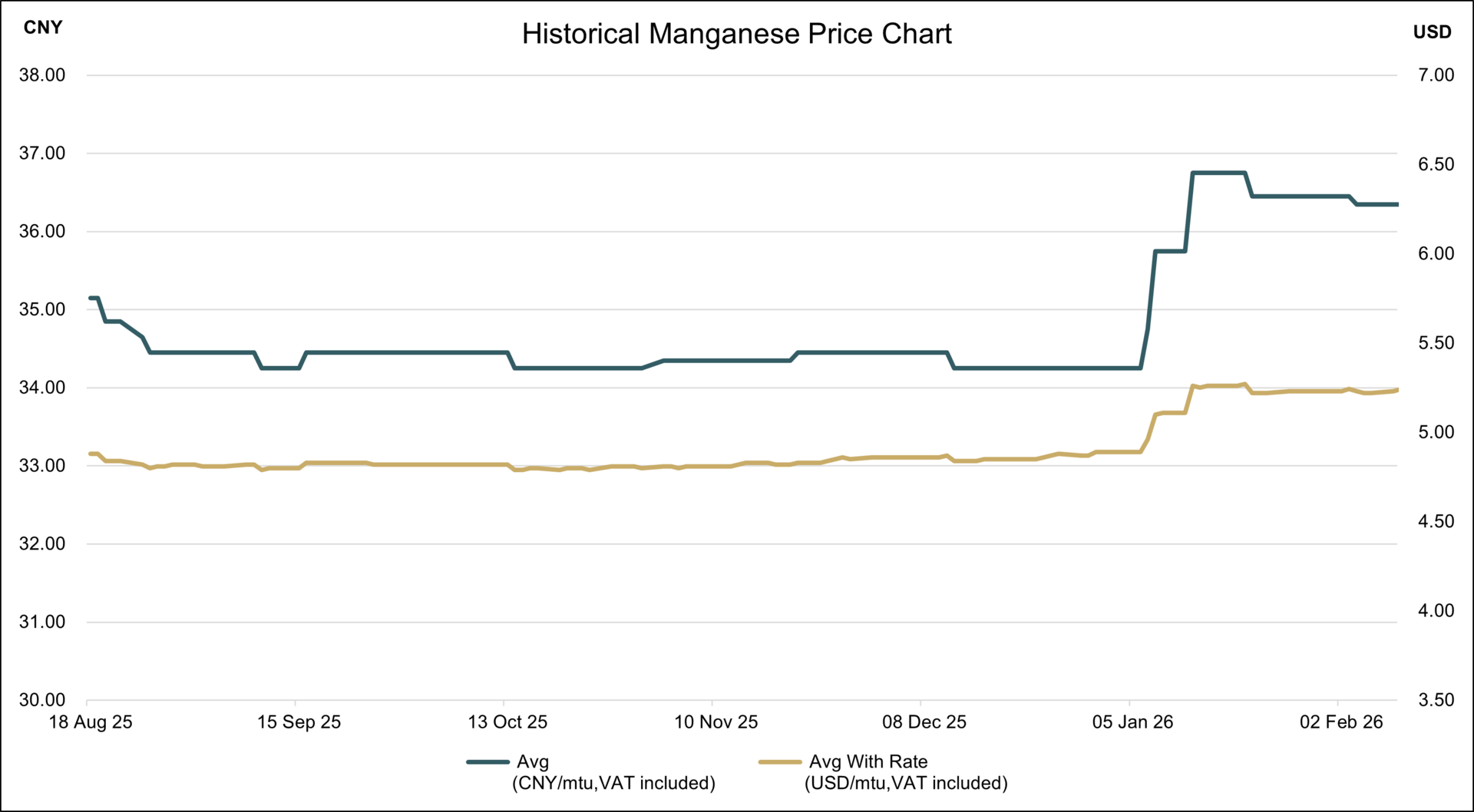Click the USD axis title
Image resolution: width=1474 pixels, height=812 pixels.
1433,32
